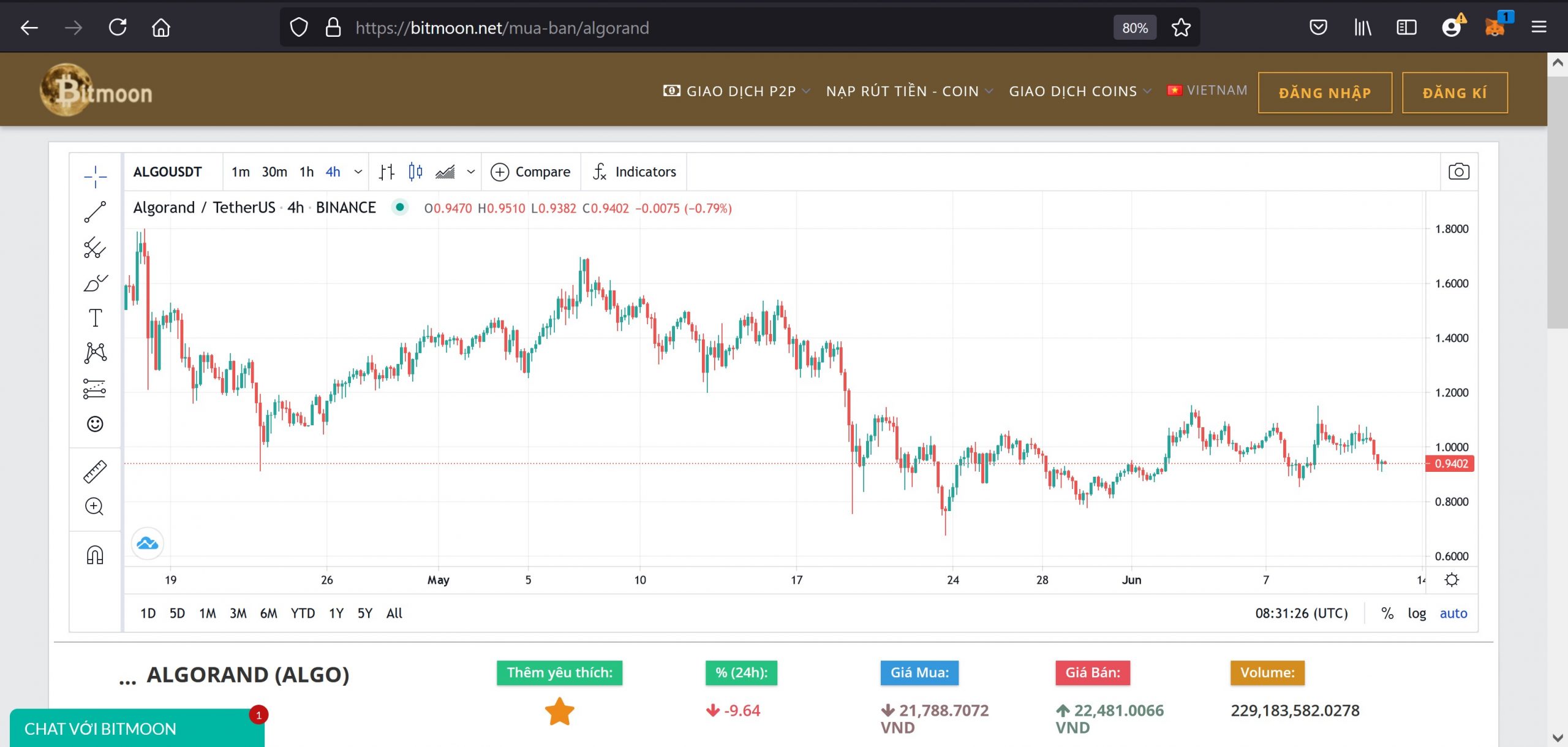
Task: Click the ĐĂNG KÍ register button
Action: (1455, 93)
